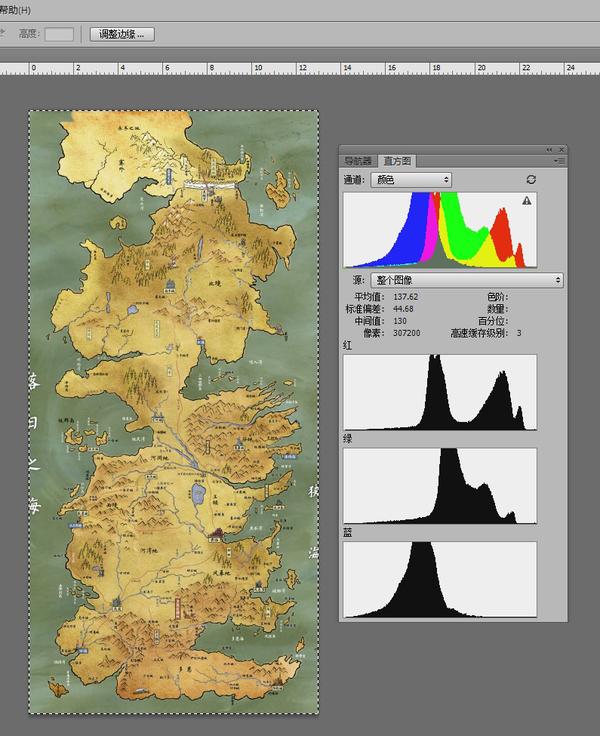Click the ruler mark labeled 20
The height and width of the screenshot is (736, 600).
pos(481,68)
